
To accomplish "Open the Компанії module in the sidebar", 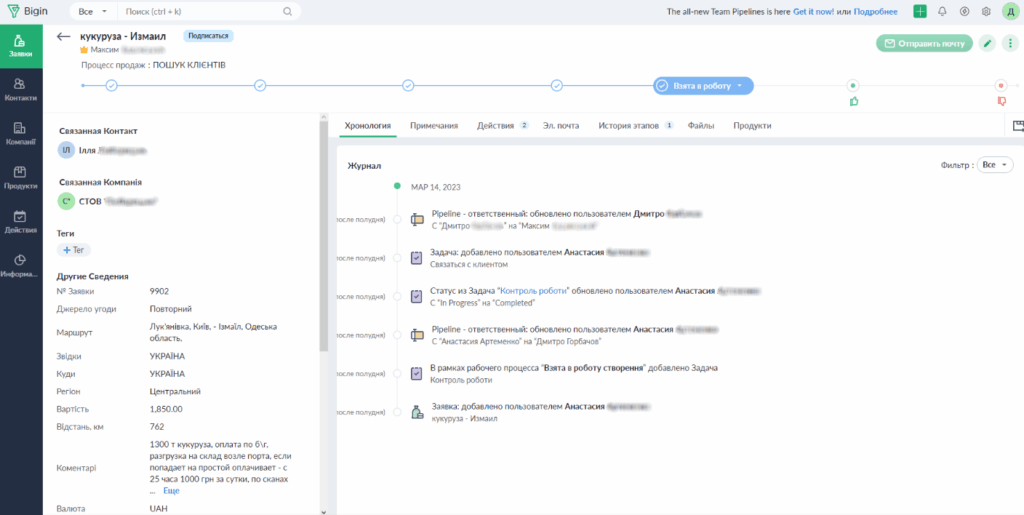I will pyautogui.click(x=21, y=133).
